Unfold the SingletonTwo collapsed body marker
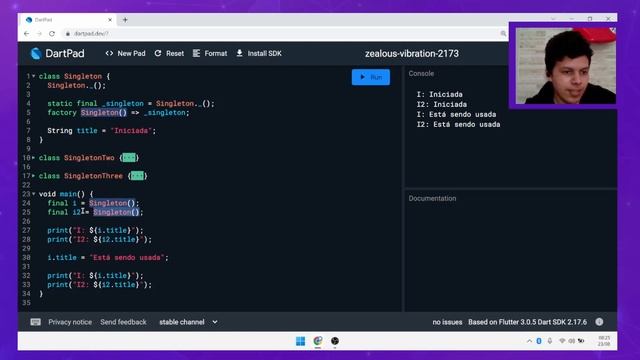 coord(129,158)
